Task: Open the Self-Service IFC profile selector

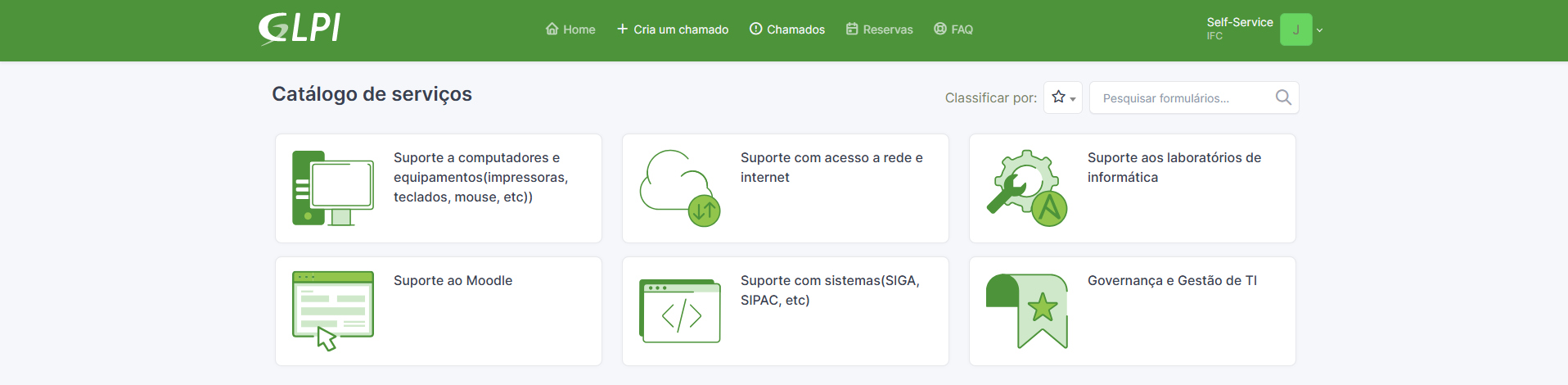Action: click(x=1239, y=29)
